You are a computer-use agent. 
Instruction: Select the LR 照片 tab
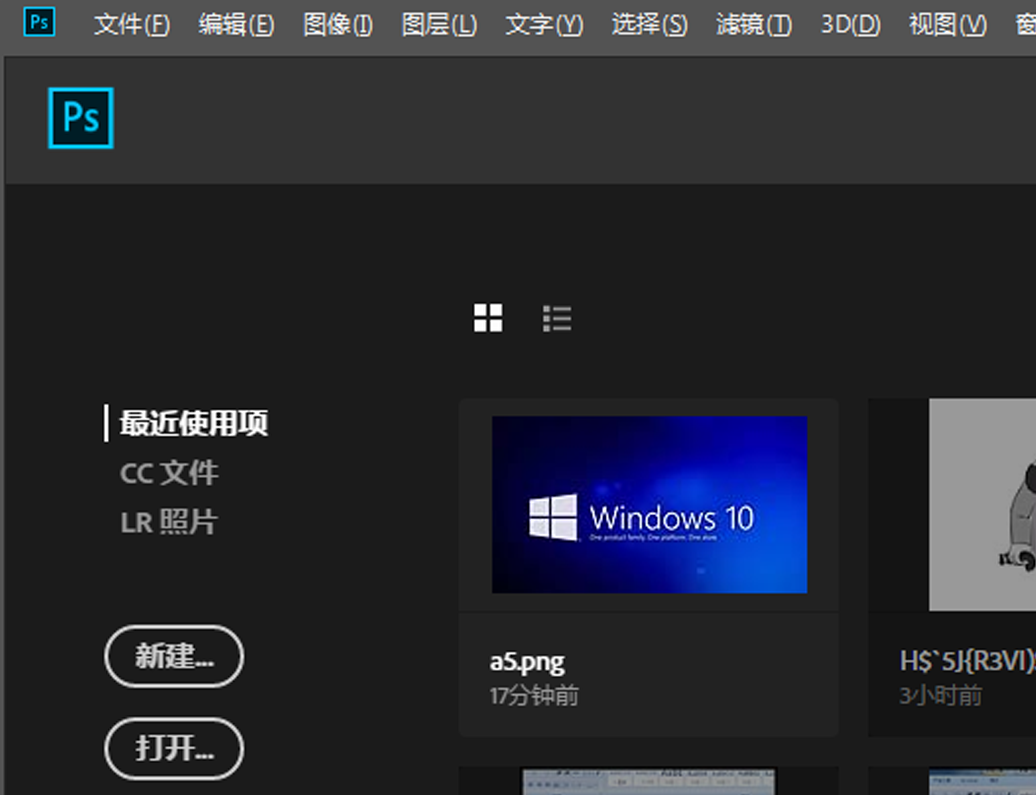tap(168, 522)
